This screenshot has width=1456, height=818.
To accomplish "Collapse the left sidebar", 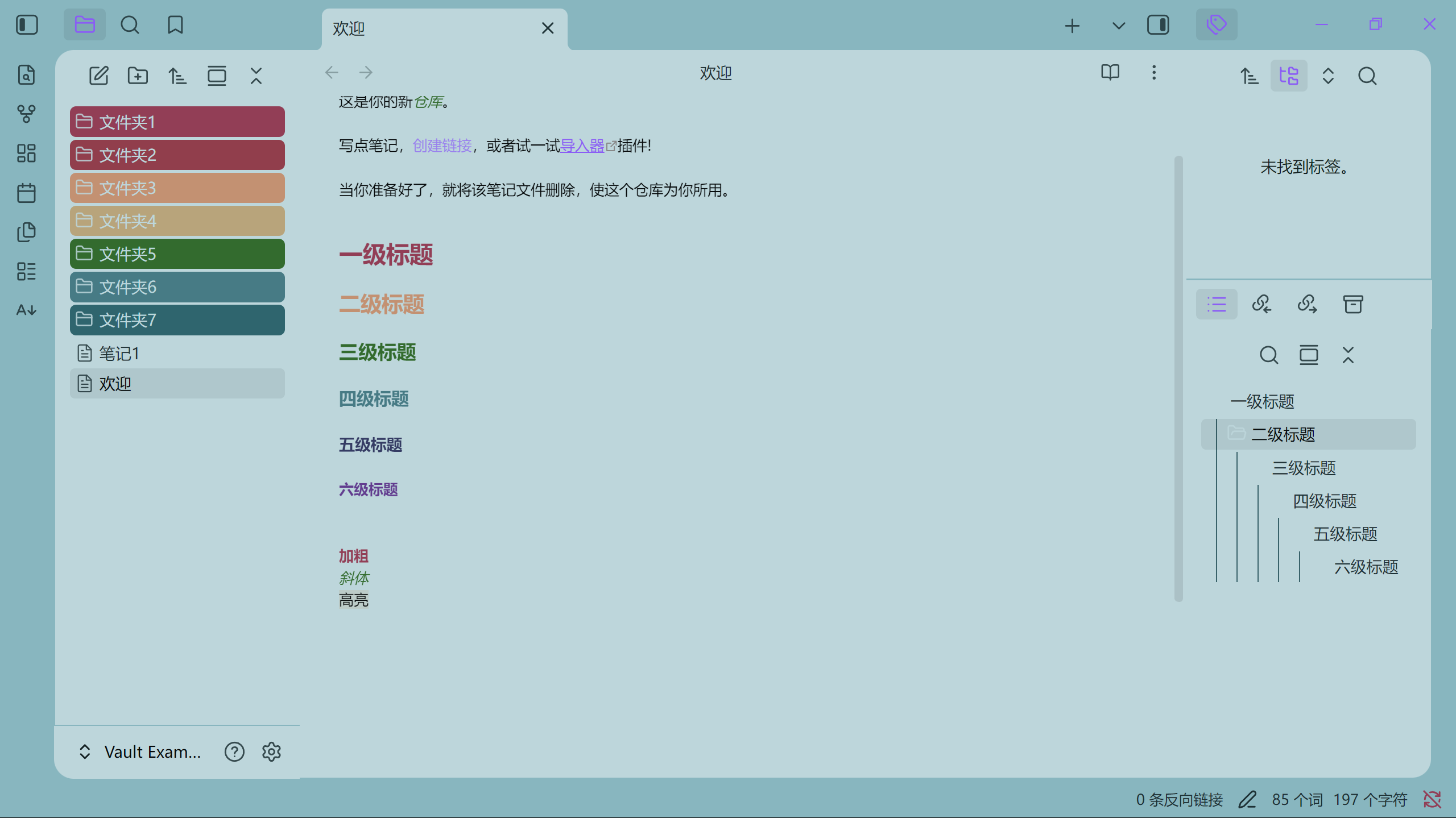I will 27,25.
